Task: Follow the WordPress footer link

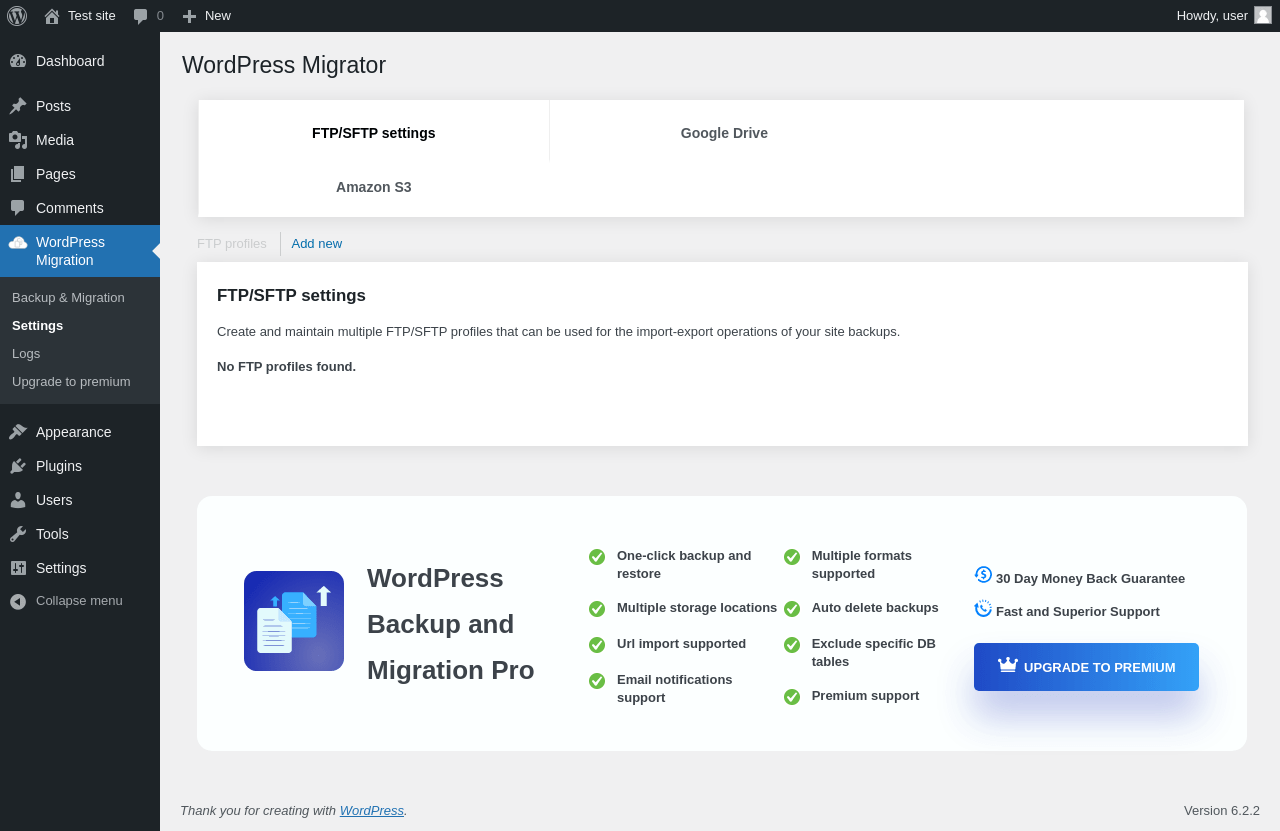Action: 372,810
